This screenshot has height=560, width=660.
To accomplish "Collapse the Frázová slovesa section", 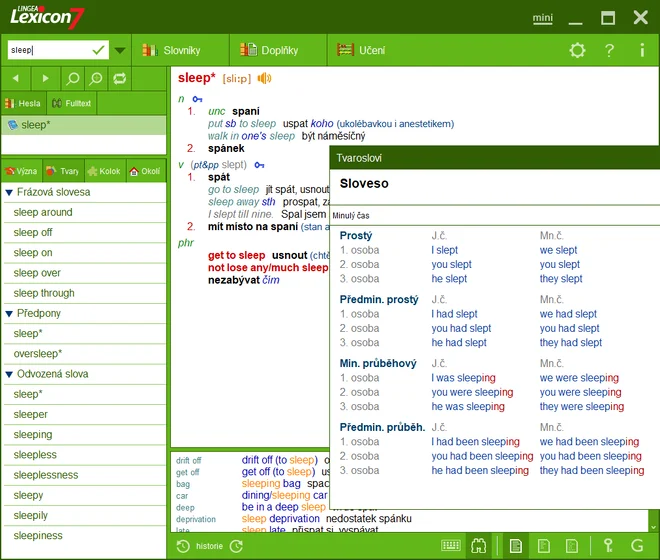I will tap(9, 192).
